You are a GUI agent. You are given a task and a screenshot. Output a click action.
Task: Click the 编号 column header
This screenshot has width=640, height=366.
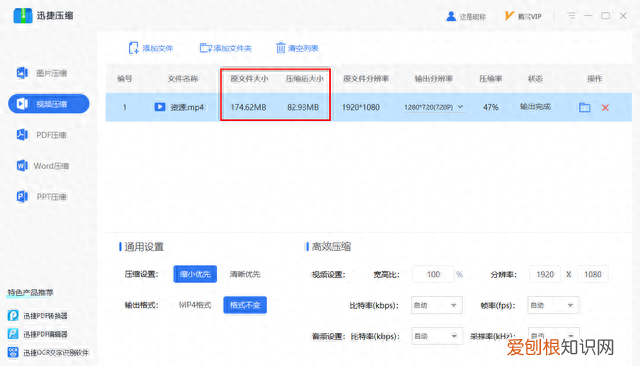click(124, 79)
